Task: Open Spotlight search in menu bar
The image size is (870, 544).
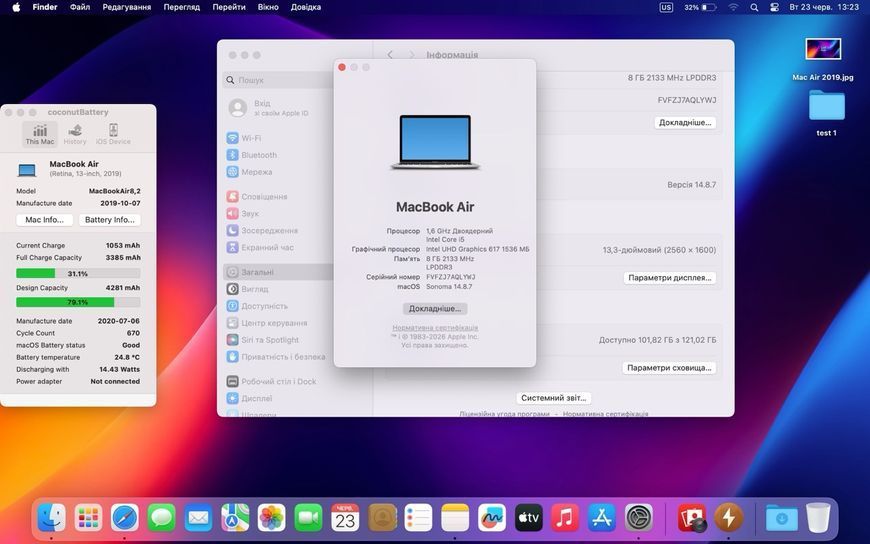Action: coord(754,7)
